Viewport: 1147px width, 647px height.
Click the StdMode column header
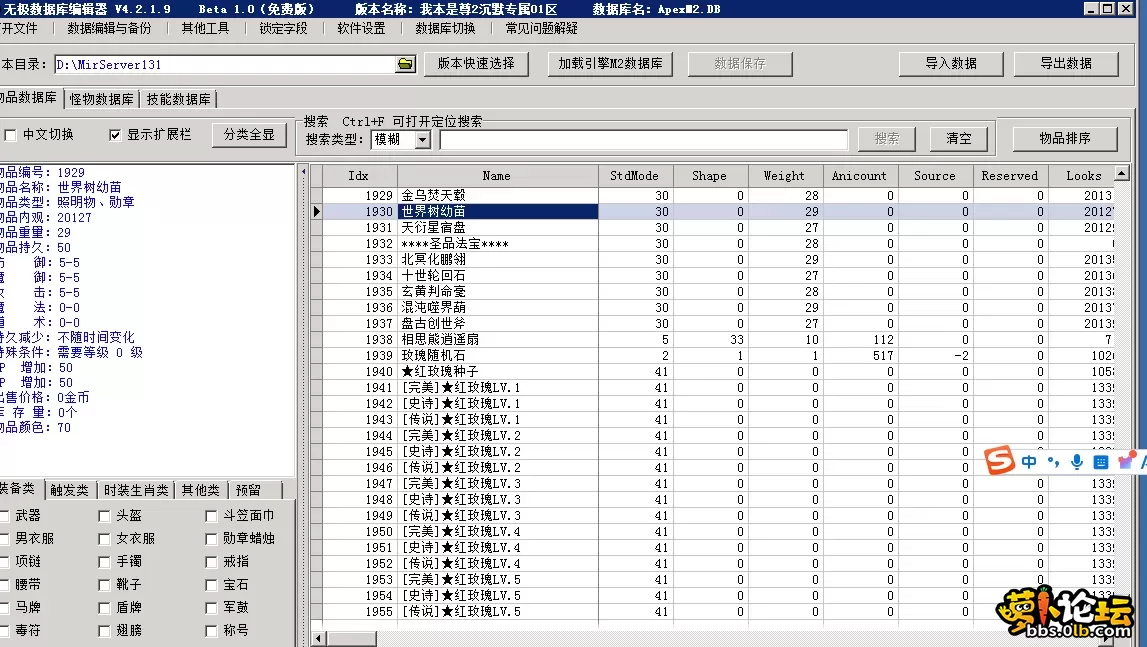(x=634, y=176)
